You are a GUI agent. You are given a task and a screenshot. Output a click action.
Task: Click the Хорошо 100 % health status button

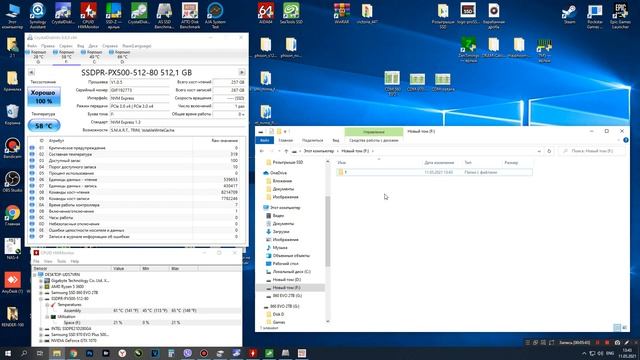point(44,97)
